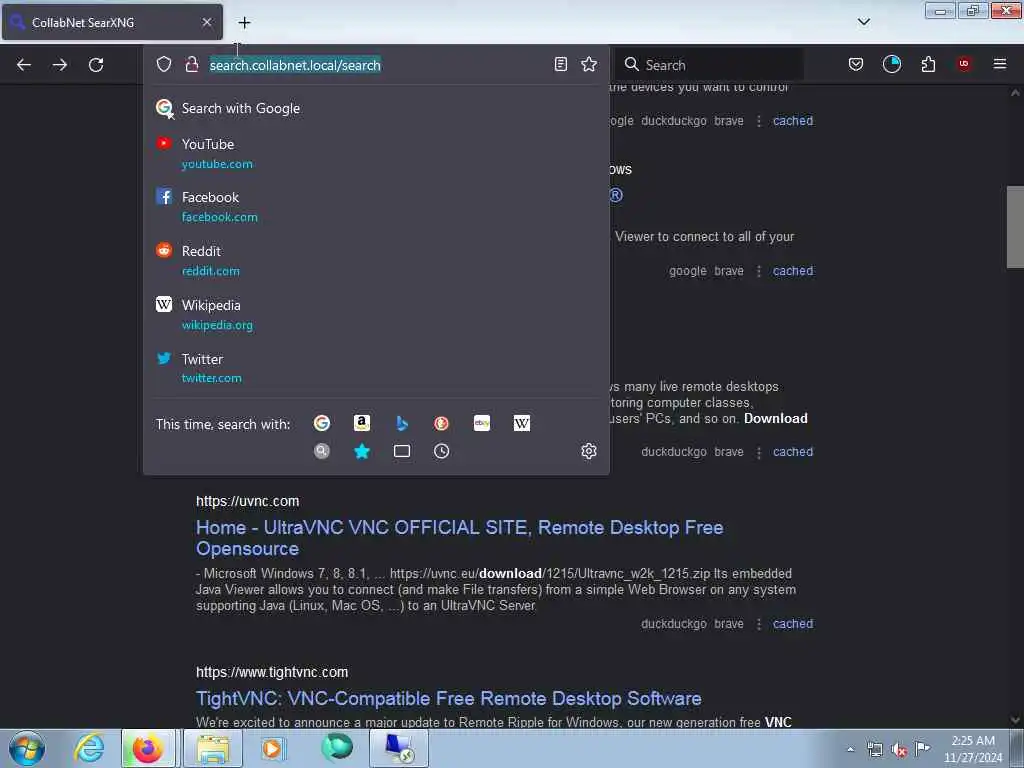The height and width of the screenshot is (768, 1024).
Task: Open the TightVNC result title link
Action: [x=449, y=699]
